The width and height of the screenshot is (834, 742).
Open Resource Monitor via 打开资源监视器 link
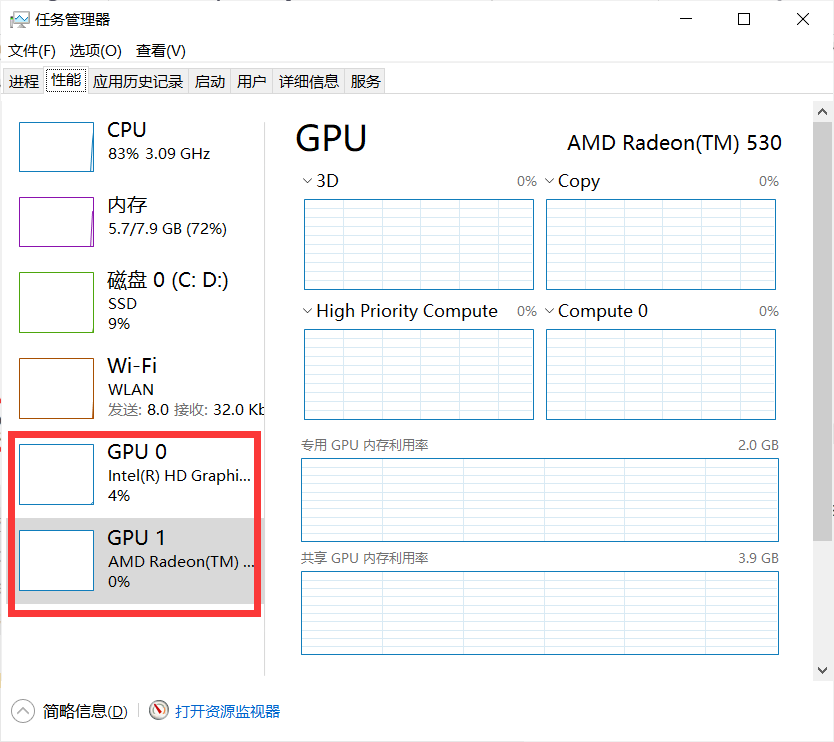pyautogui.click(x=227, y=710)
